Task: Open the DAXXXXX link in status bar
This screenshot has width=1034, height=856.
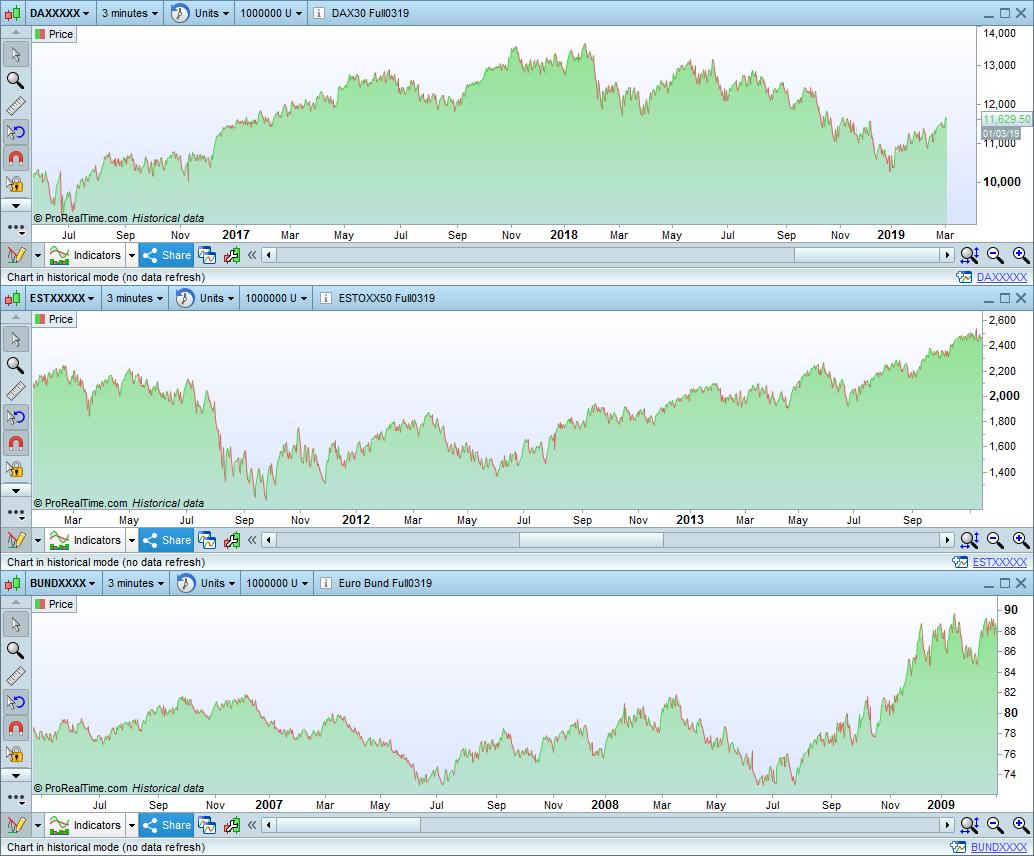Action: [1001, 277]
